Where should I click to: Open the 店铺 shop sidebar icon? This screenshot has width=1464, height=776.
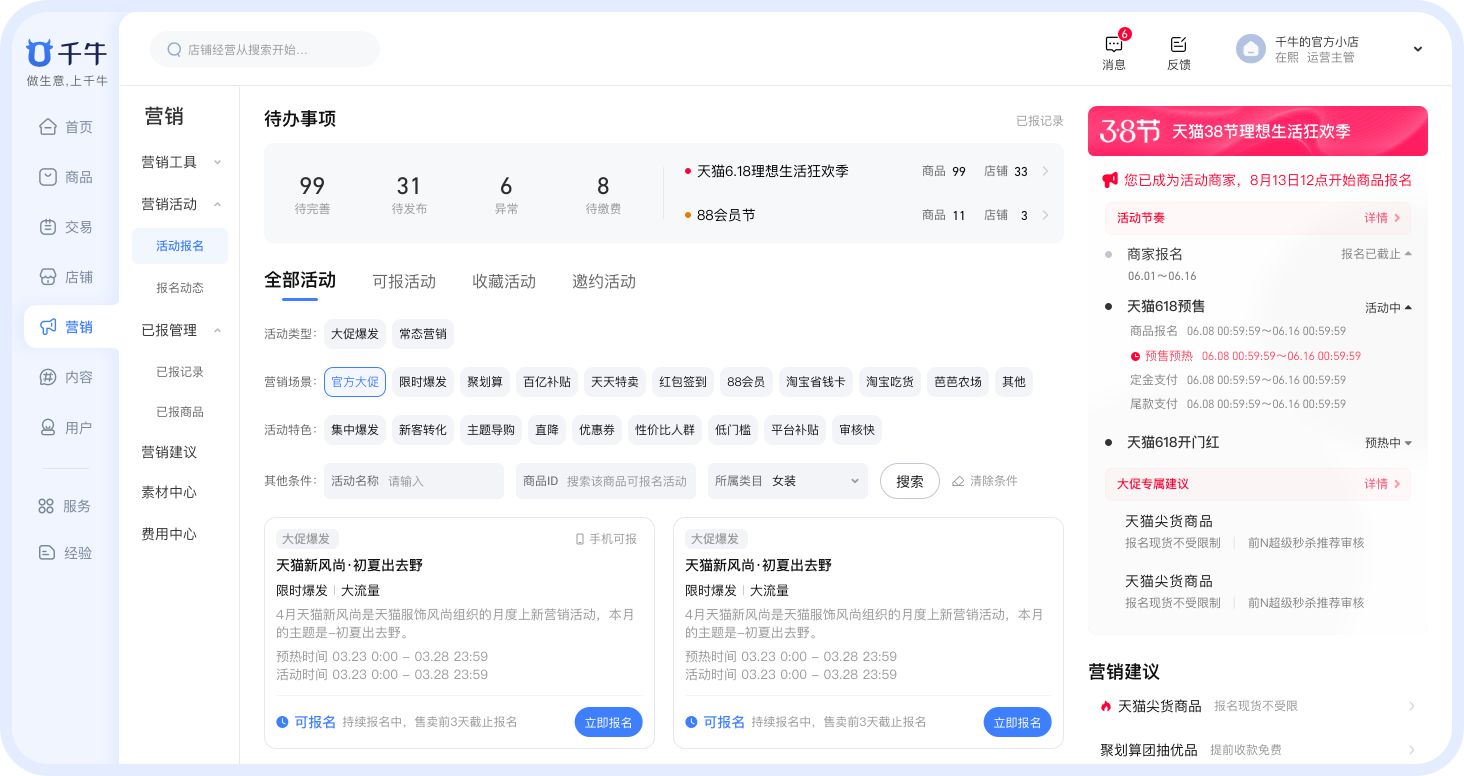click(x=48, y=277)
